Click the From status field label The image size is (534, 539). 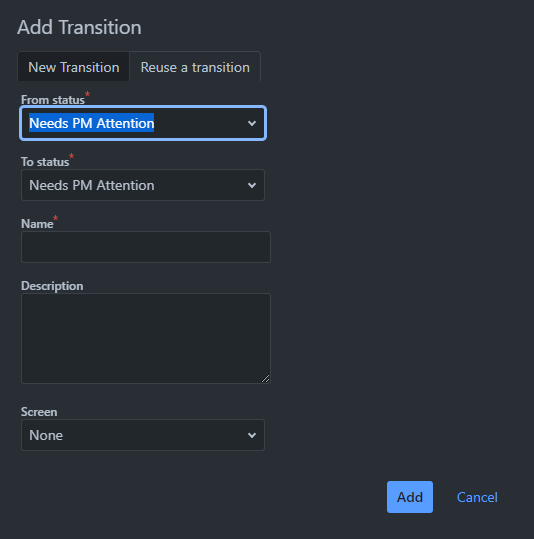[53, 100]
